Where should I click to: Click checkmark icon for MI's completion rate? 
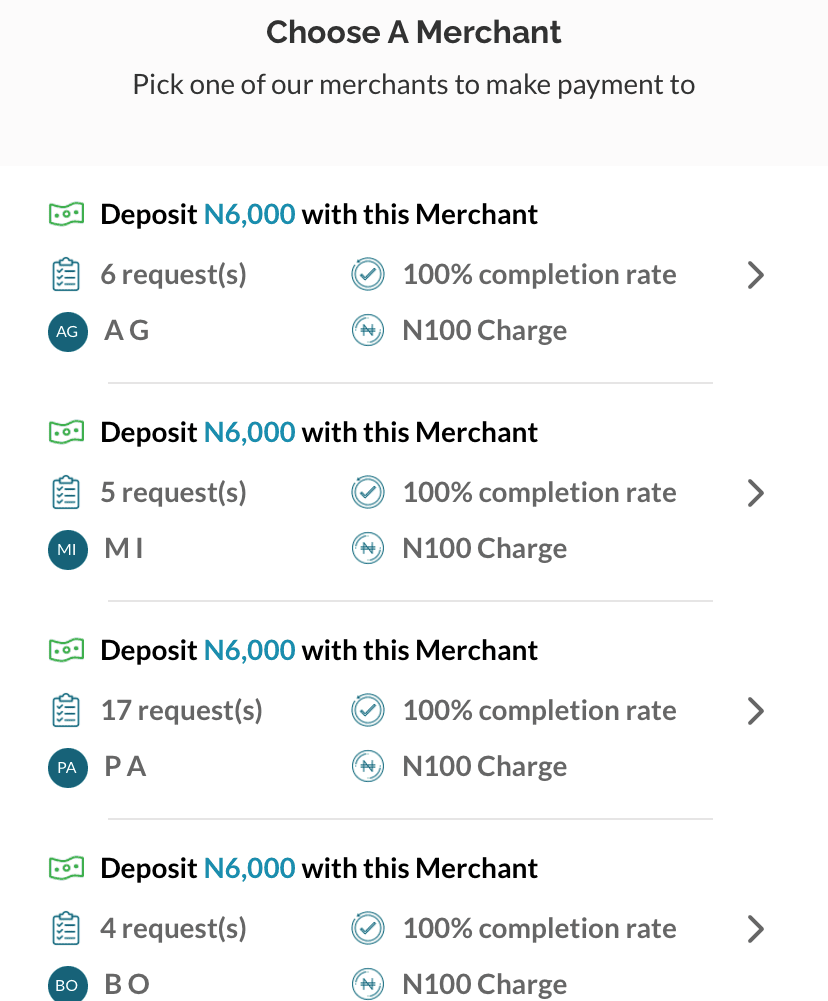368,492
